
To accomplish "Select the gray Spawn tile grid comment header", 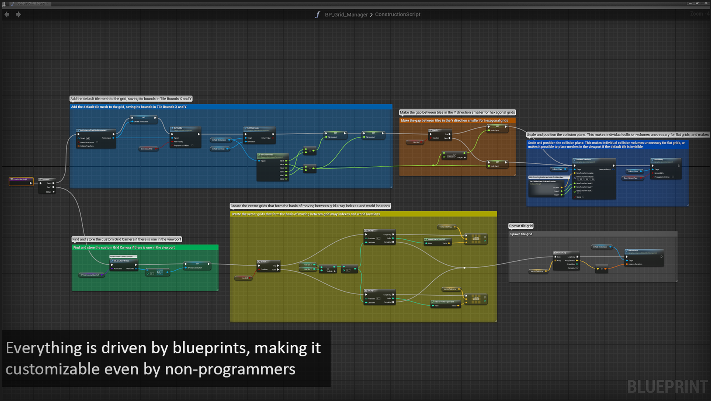I will (593, 234).
